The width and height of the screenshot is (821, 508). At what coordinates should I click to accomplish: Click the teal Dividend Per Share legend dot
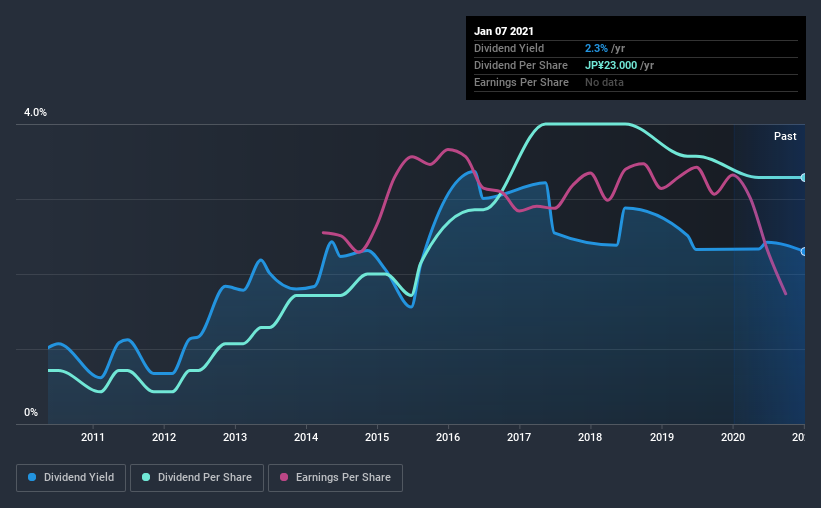[x=146, y=477]
